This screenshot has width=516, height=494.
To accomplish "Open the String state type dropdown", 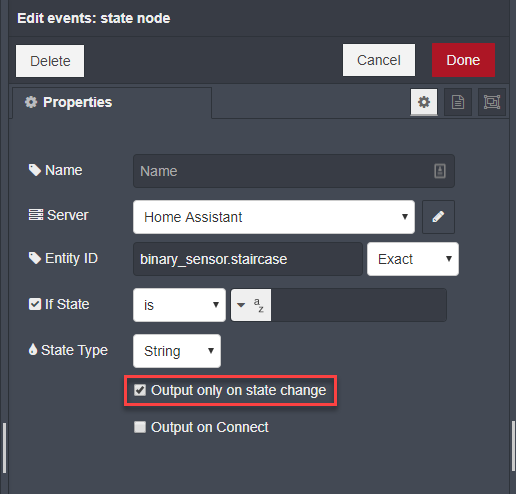I will point(177,351).
